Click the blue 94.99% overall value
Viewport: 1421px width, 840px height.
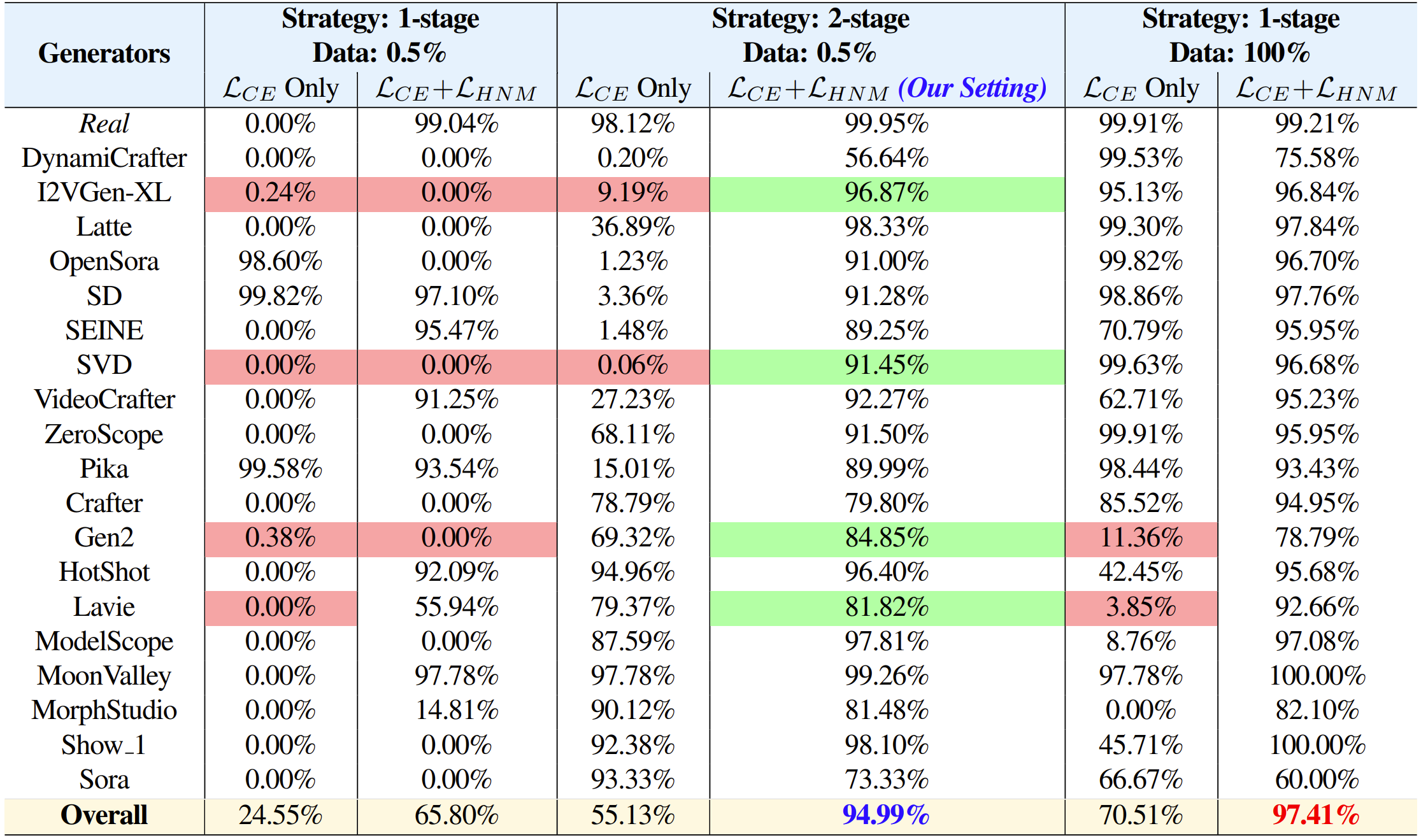click(885, 815)
